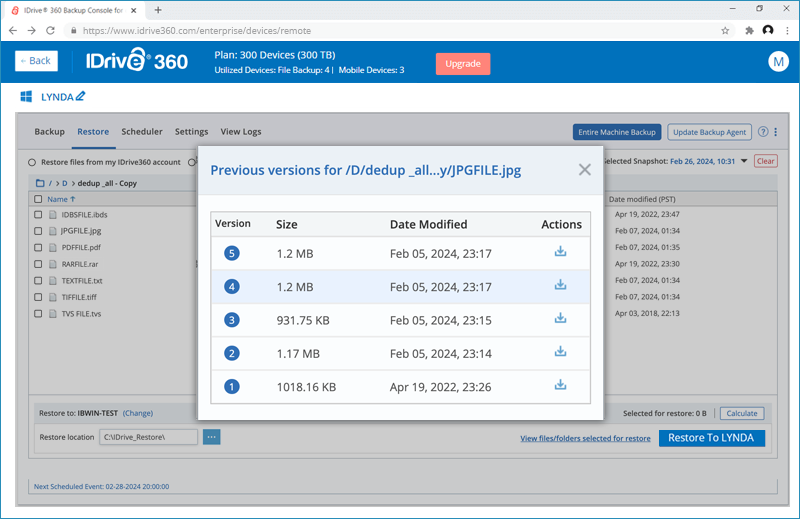Open the three-dot more options menu

[x=776, y=132]
